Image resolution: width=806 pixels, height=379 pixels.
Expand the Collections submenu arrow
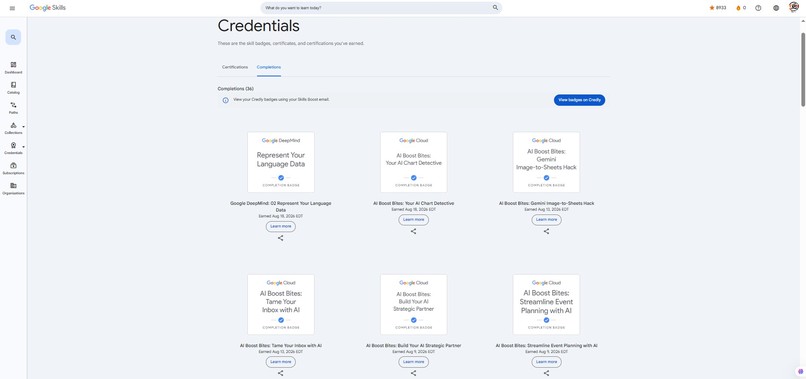tap(23, 127)
